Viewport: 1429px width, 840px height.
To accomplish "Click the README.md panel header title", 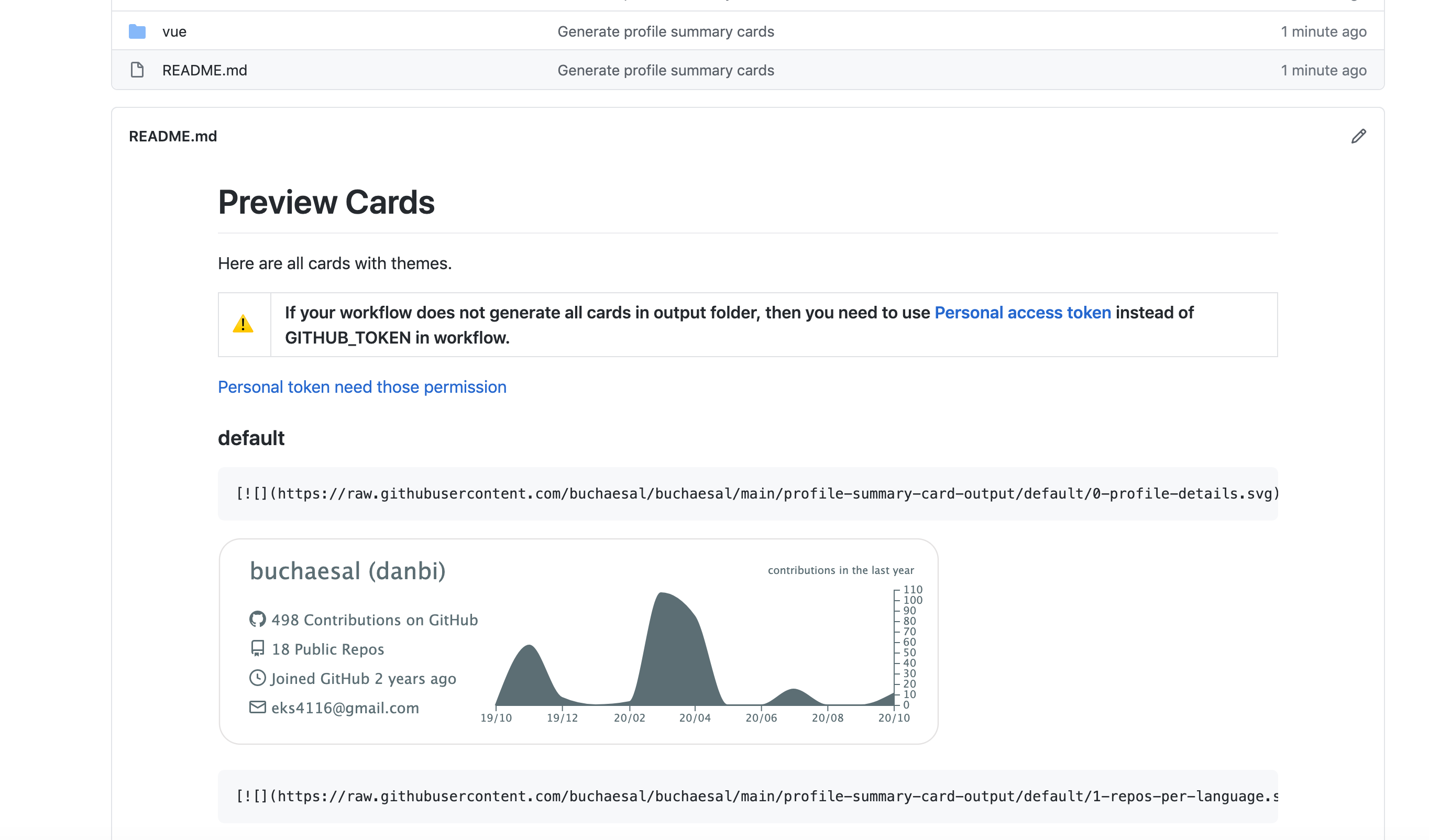I will [173, 137].
